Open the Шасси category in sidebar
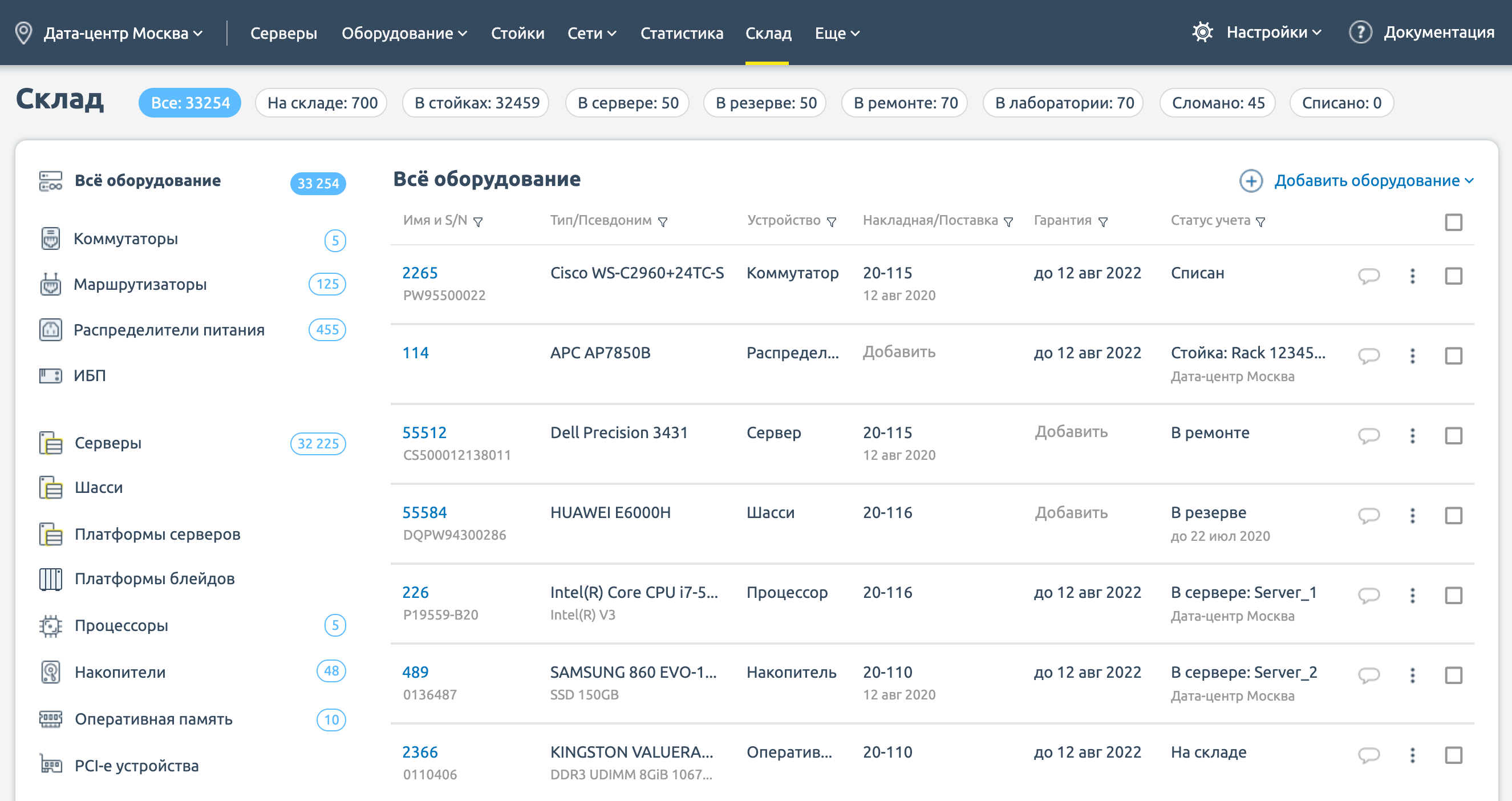 pos(99,487)
